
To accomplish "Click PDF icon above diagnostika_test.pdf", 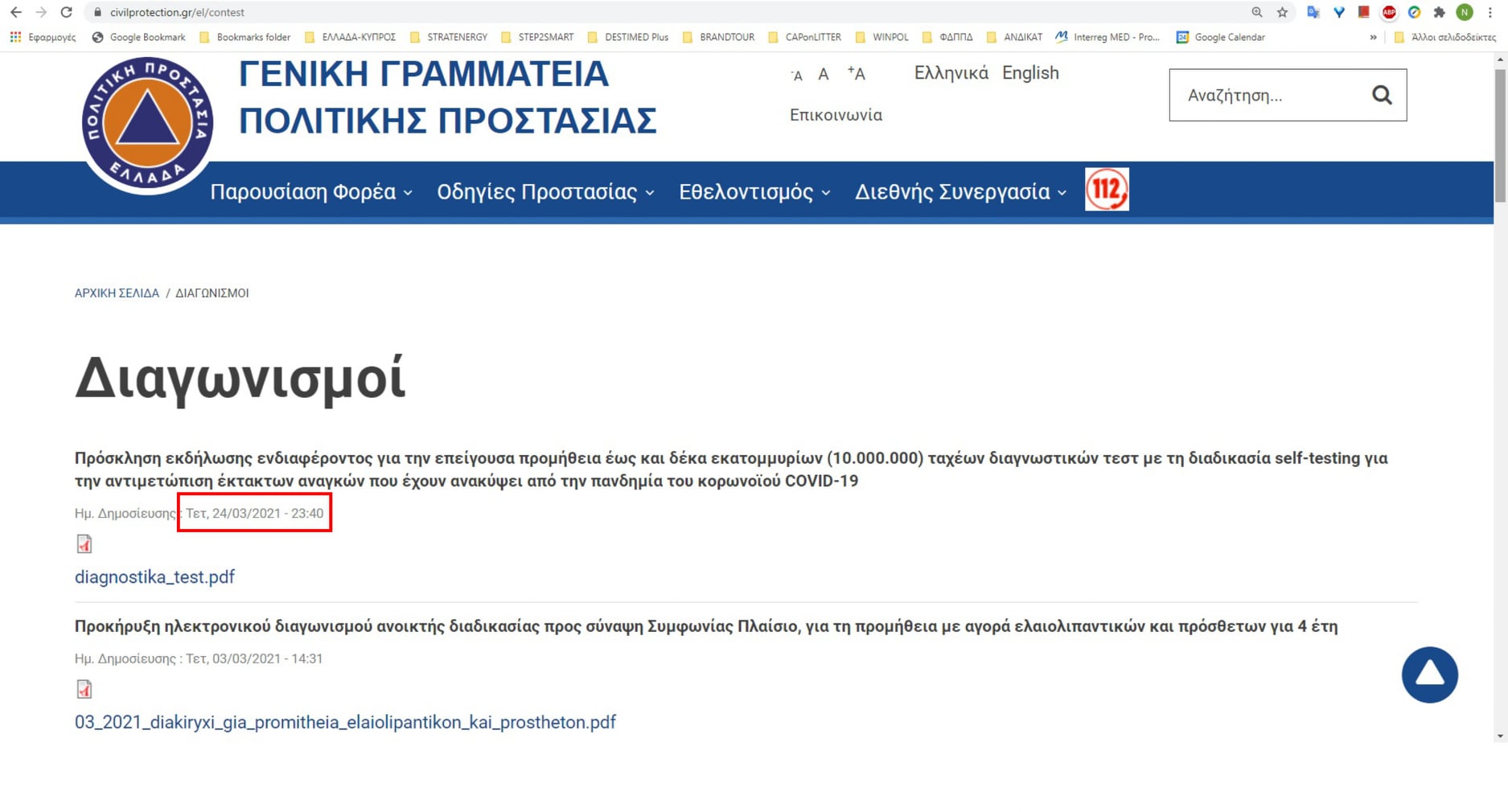I will coord(84,544).
